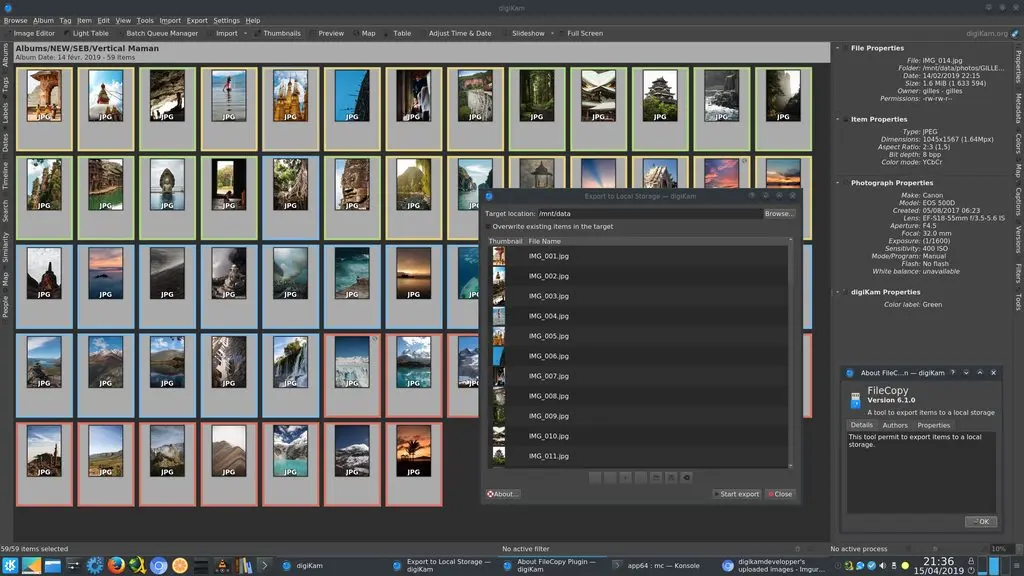Open the Export menu

pyautogui.click(x=197, y=20)
